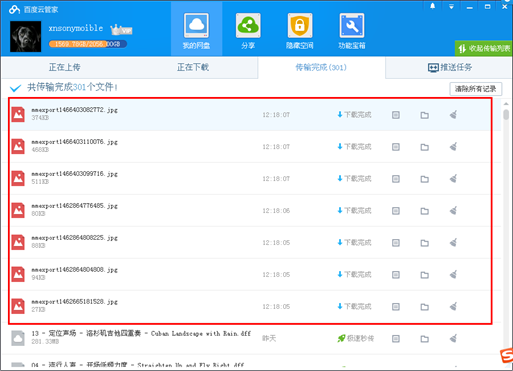Clear record of mmexport1466403082772.jpg with broom icon

pyautogui.click(x=453, y=115)
